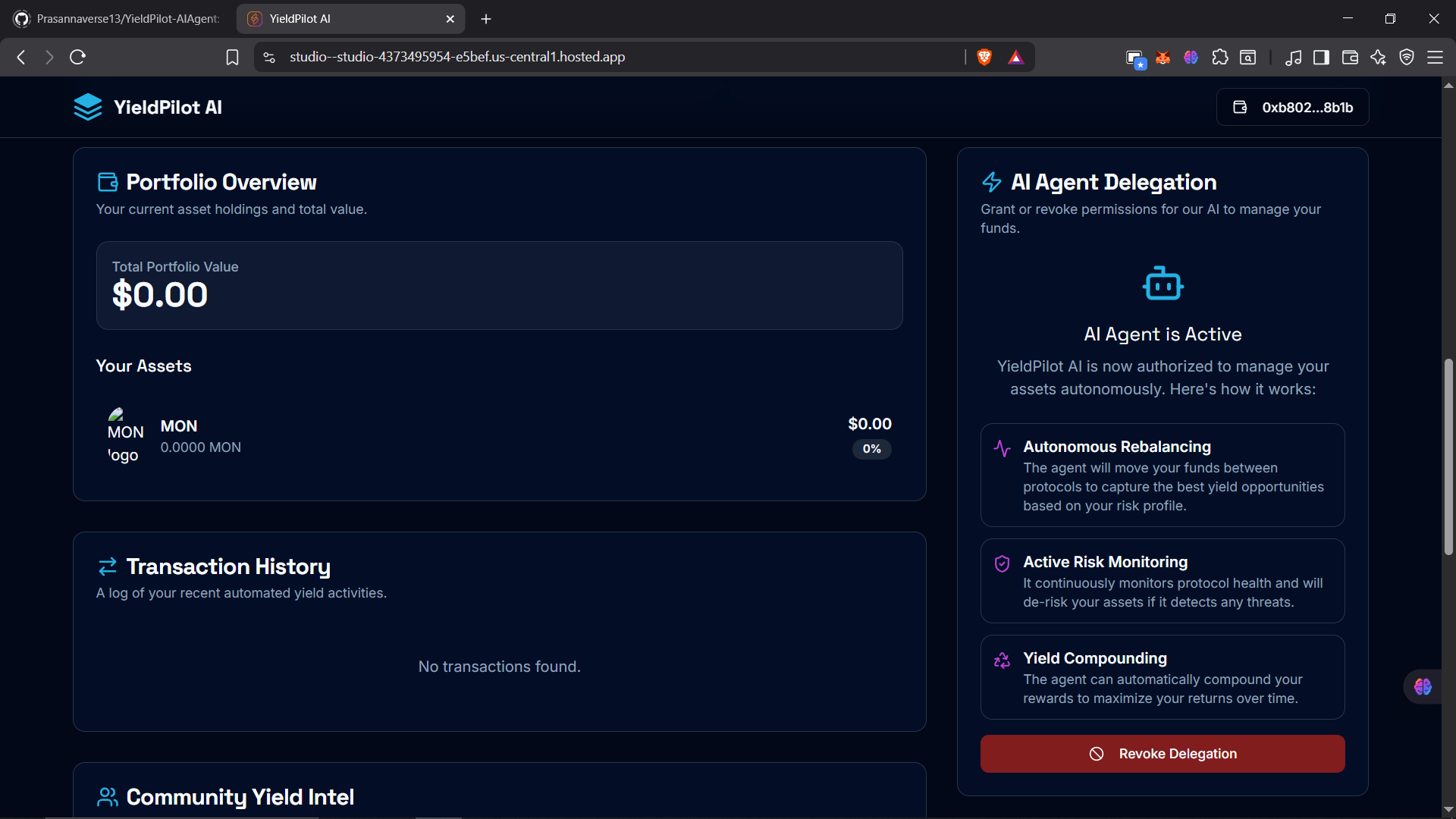
Task: Click the YieldPilot AI logo icon
Action: tap(88, 107)
